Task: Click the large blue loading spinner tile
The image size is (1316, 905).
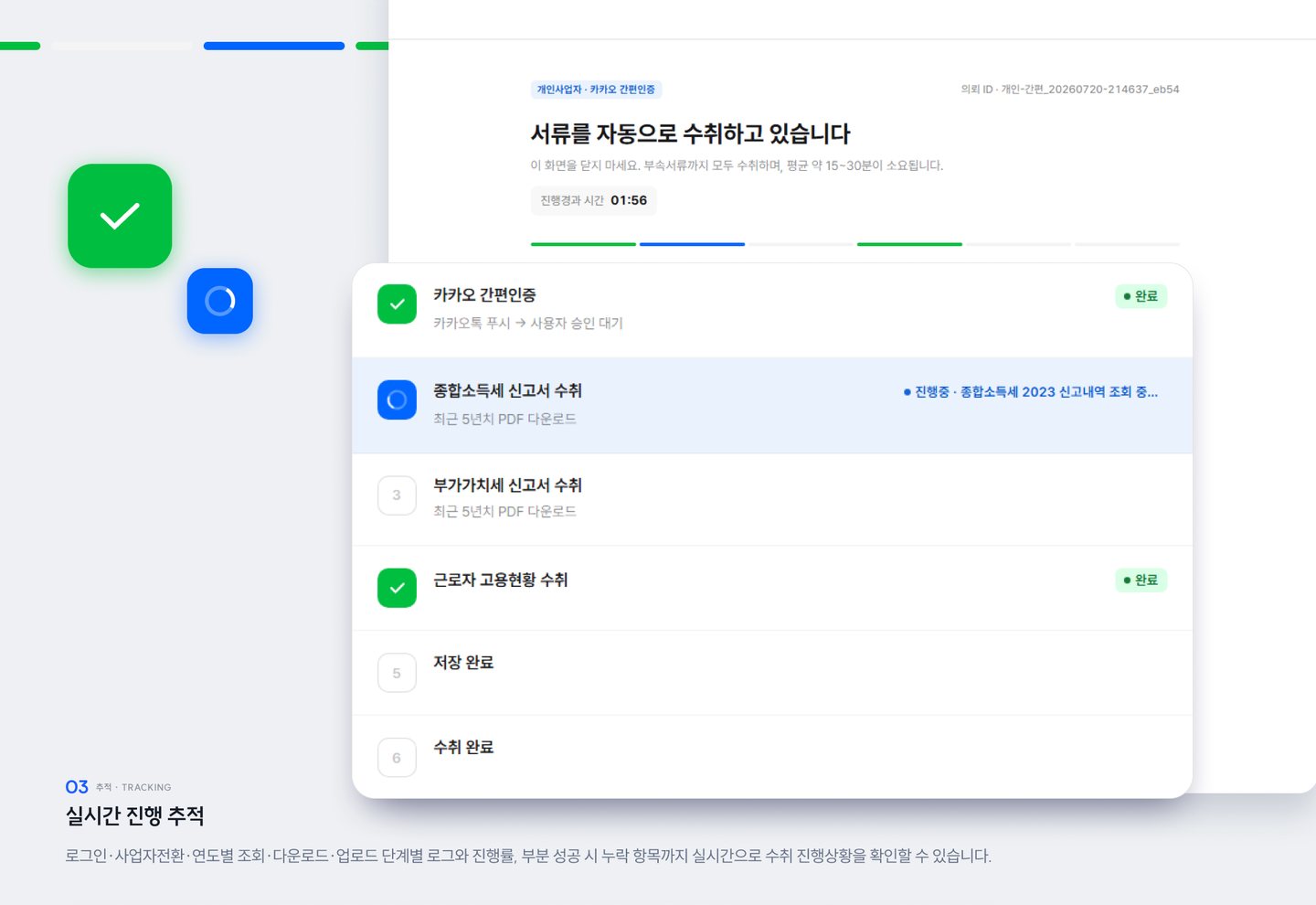Action: click(x=220, y=301)
